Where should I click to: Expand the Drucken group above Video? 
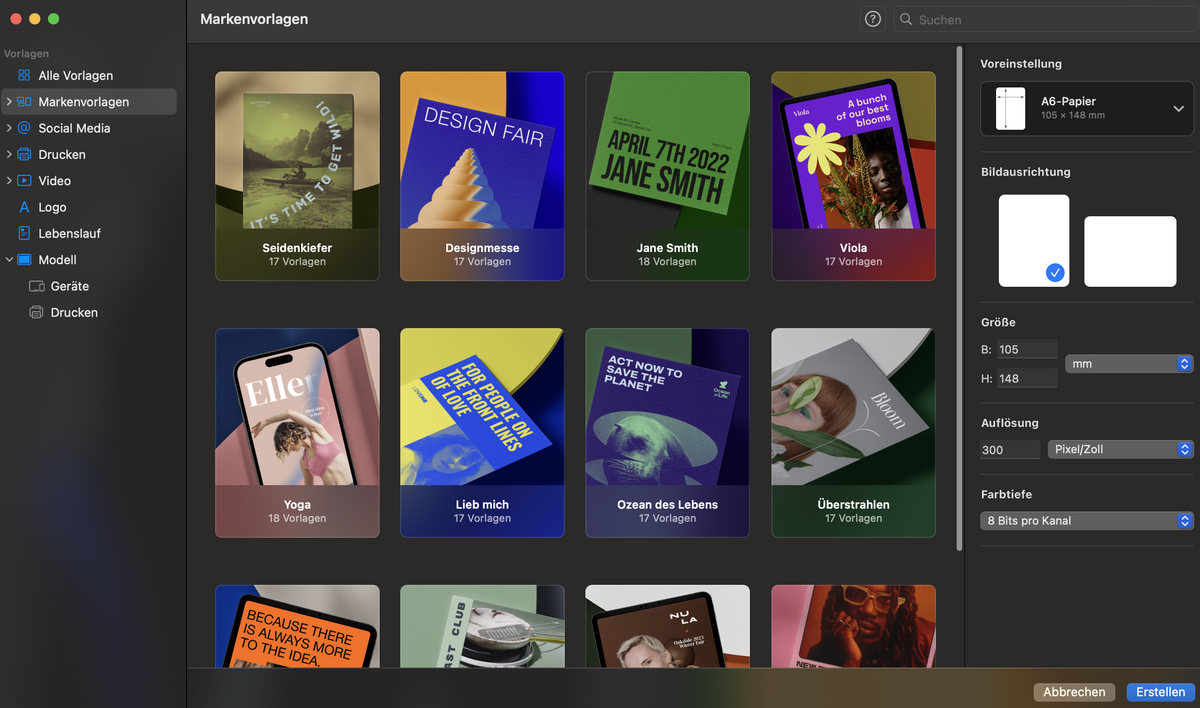point(9,154)
